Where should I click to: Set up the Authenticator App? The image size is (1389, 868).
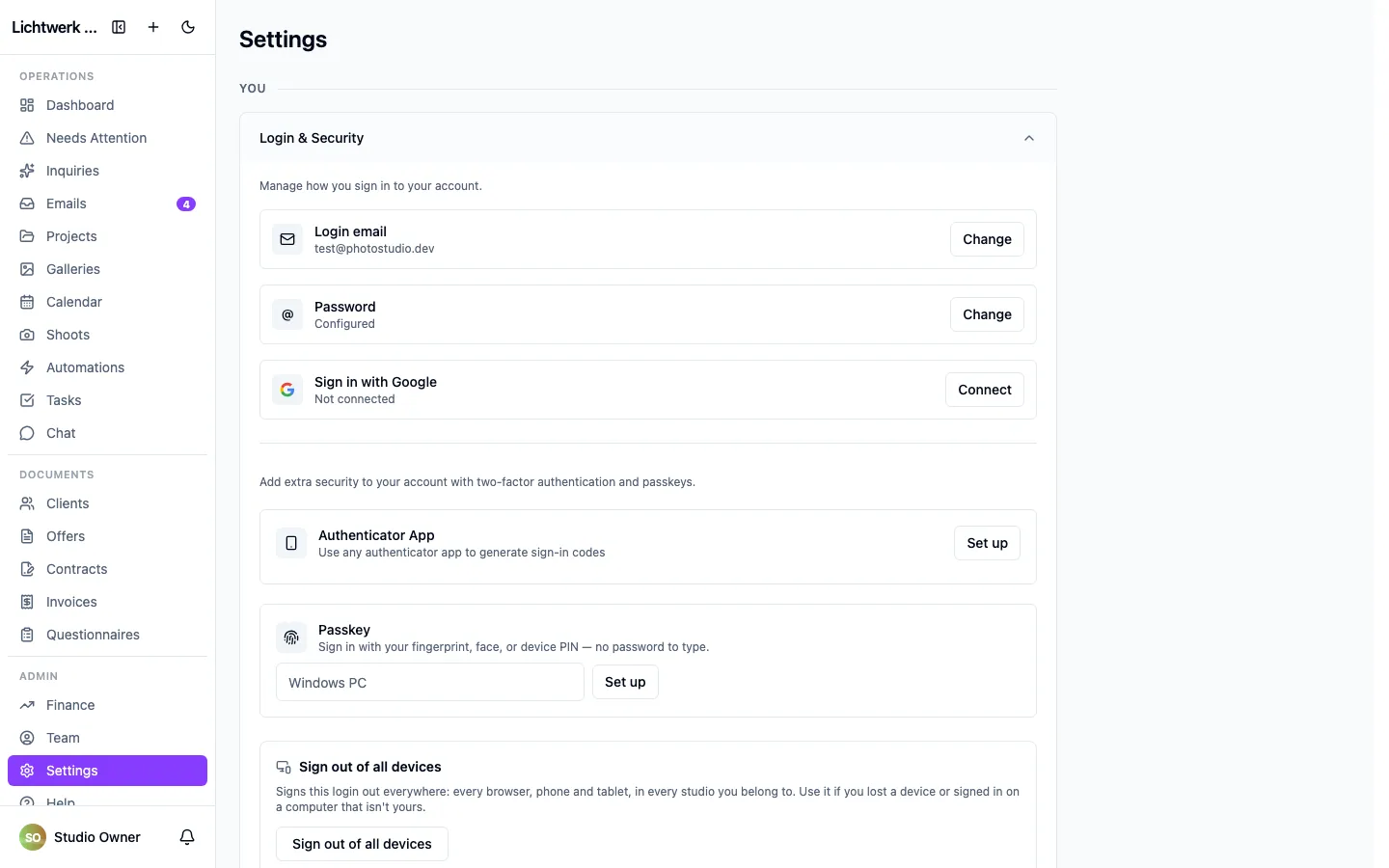click(987, 543)
